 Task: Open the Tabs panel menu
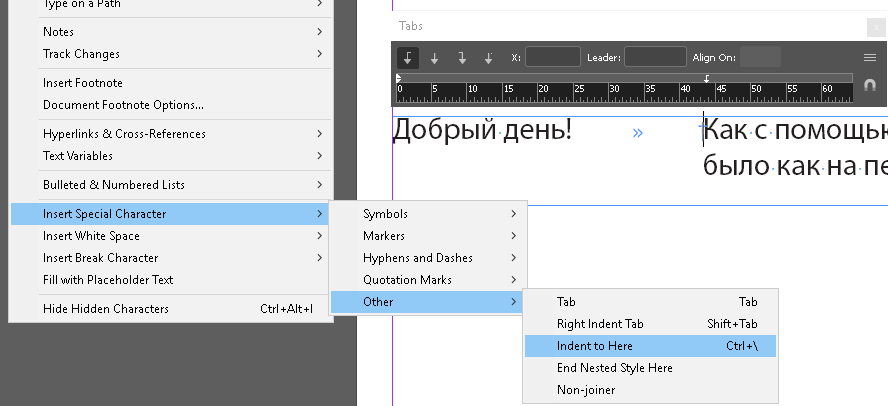(870, 57)
